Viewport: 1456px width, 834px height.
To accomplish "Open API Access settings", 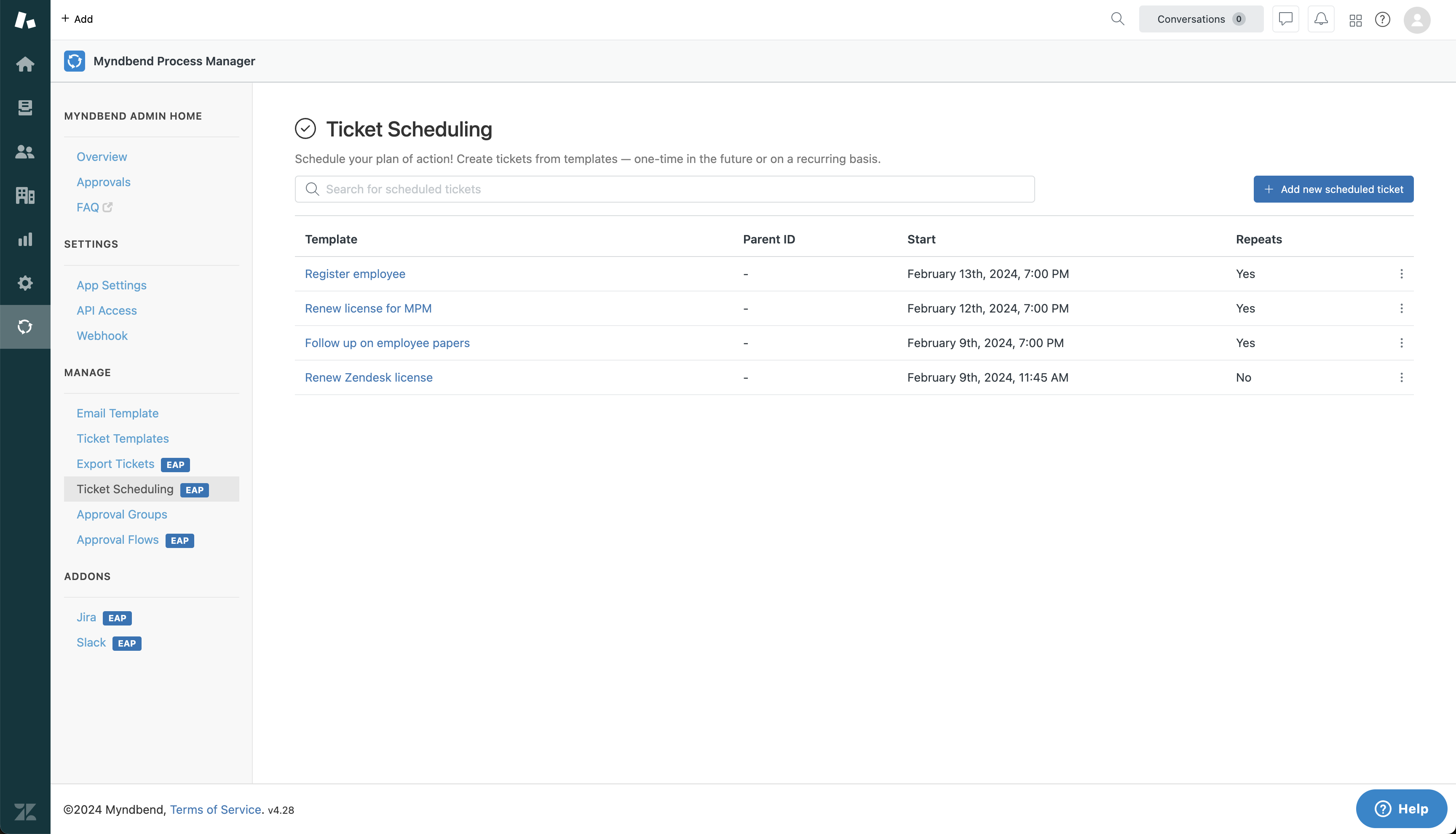I will pyautogui.click(x=107, y=310).
